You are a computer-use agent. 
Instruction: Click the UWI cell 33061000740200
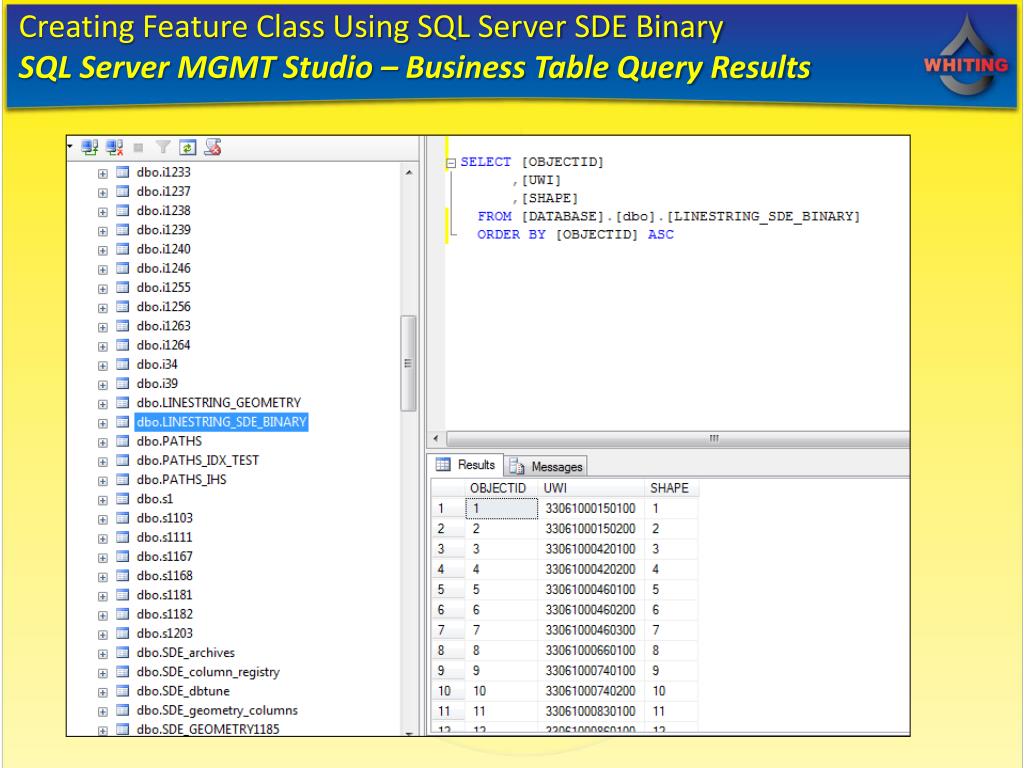[x=590, y=690]
